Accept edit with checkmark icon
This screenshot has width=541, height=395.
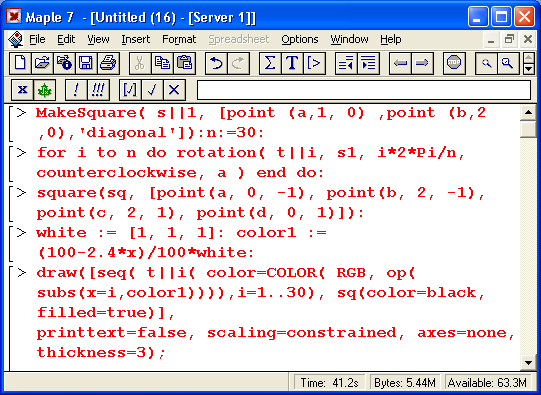tap(152, 90)
